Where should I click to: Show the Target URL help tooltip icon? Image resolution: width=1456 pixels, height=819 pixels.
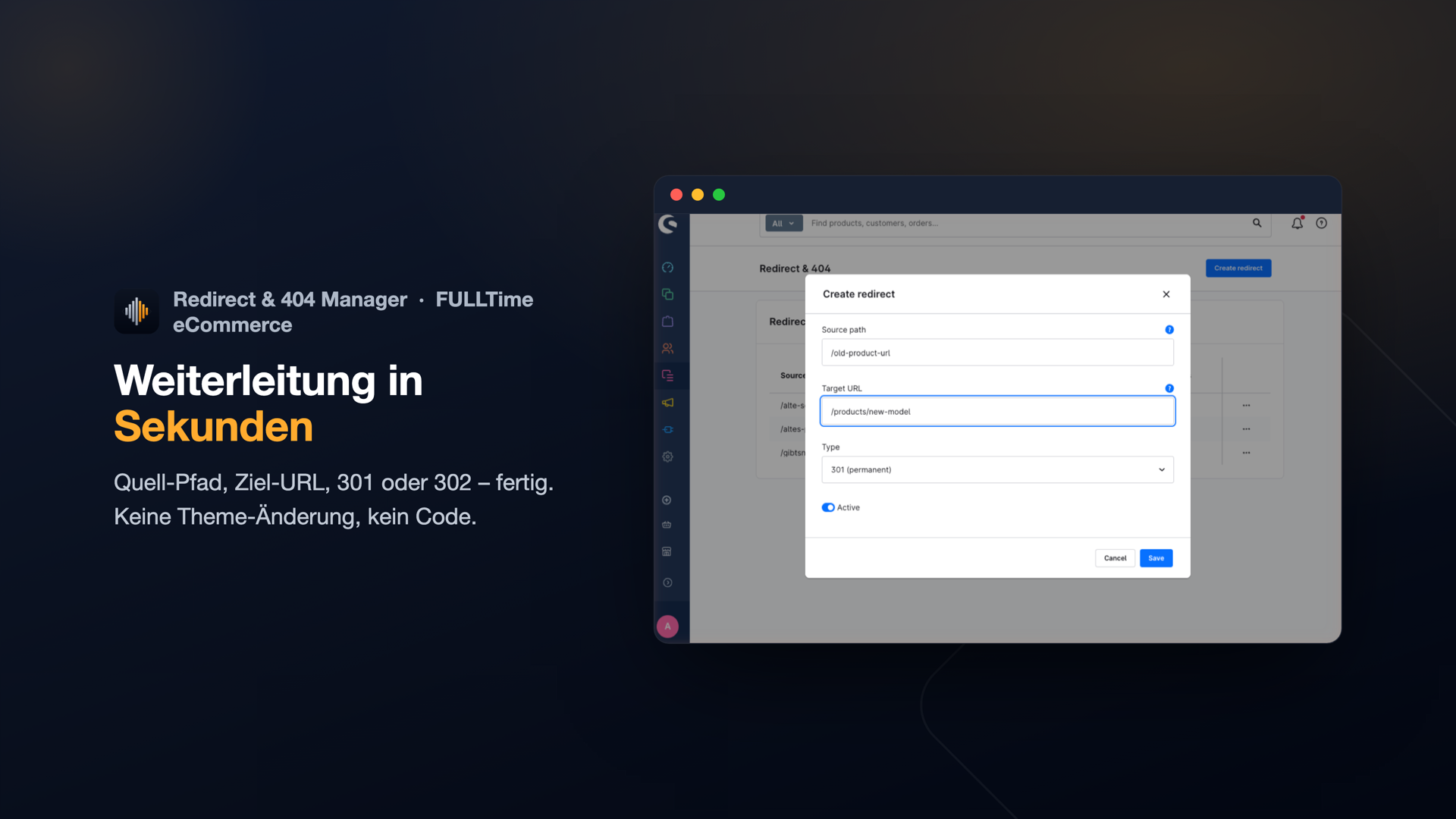(x=1169, y=388)
